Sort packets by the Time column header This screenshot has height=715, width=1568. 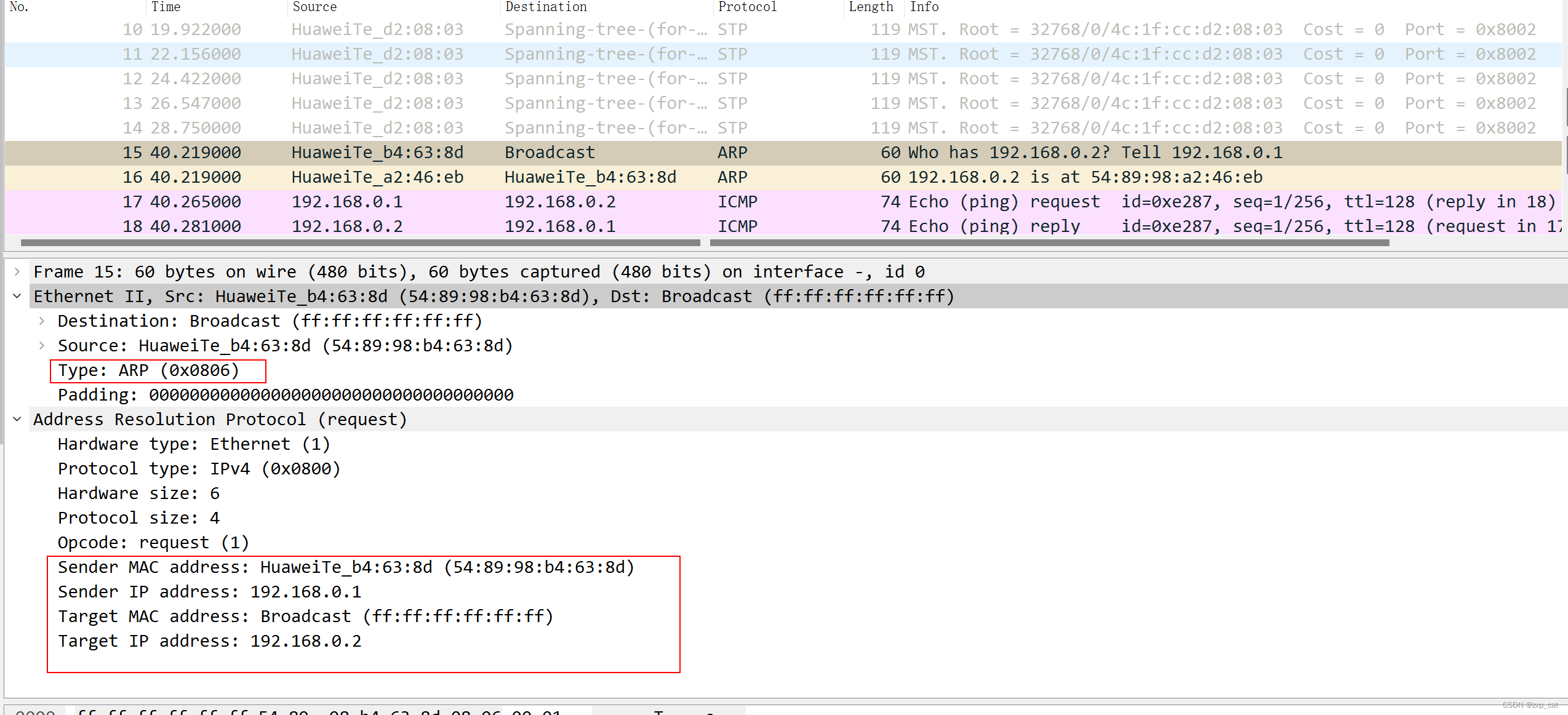pyautogui.click(x=166, y=7)
